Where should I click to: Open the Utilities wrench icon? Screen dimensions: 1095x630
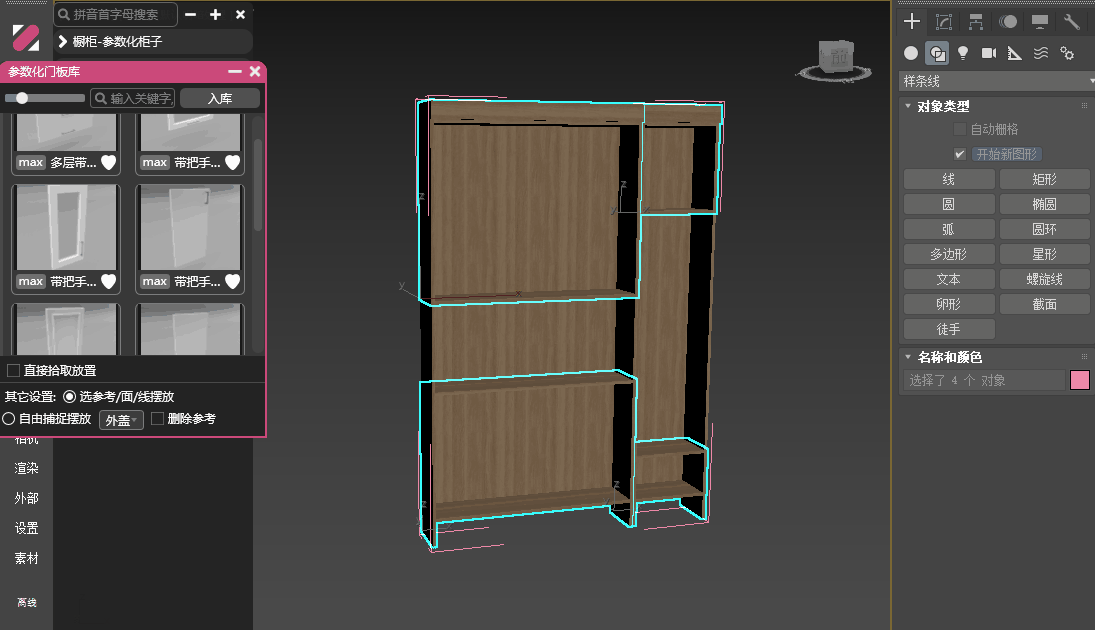pos(1071,22)
